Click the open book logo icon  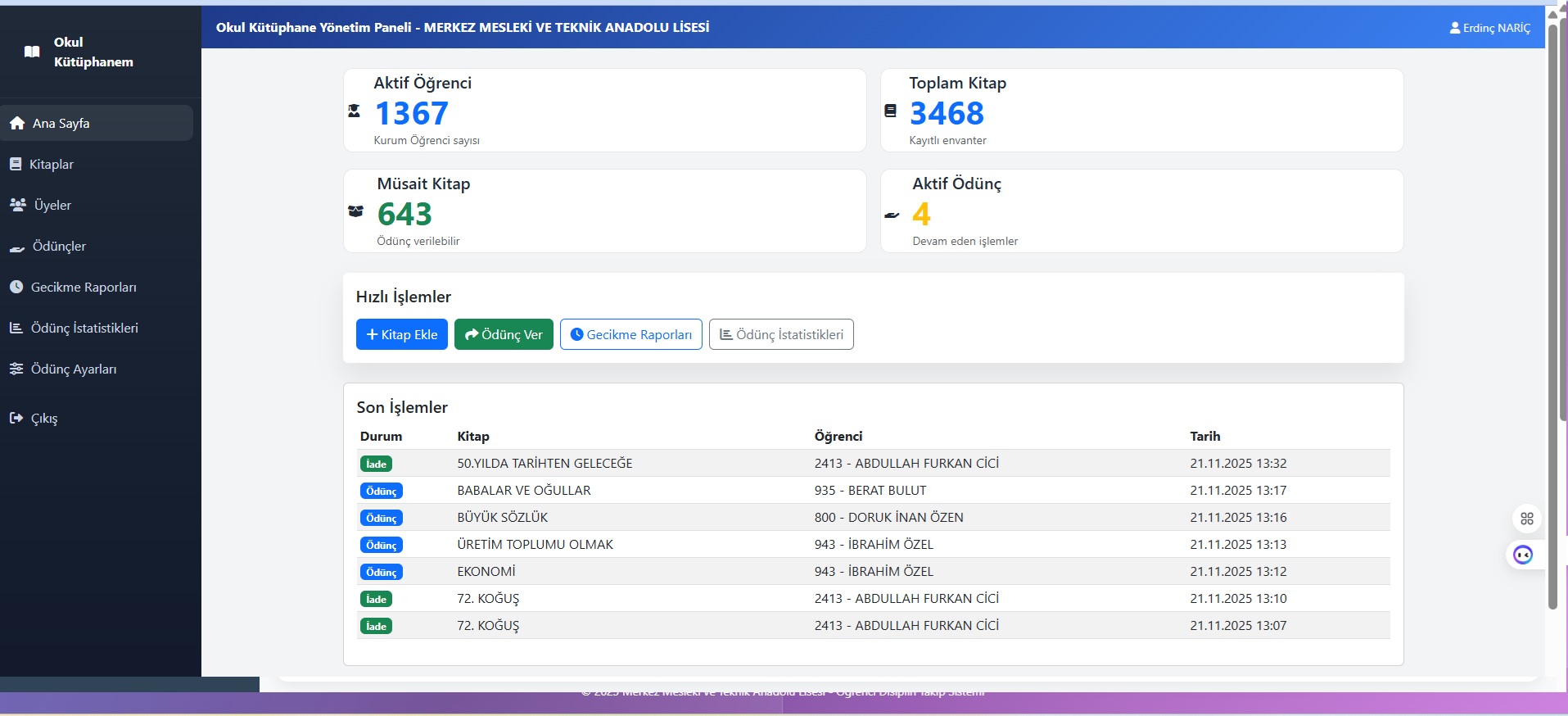32,52
